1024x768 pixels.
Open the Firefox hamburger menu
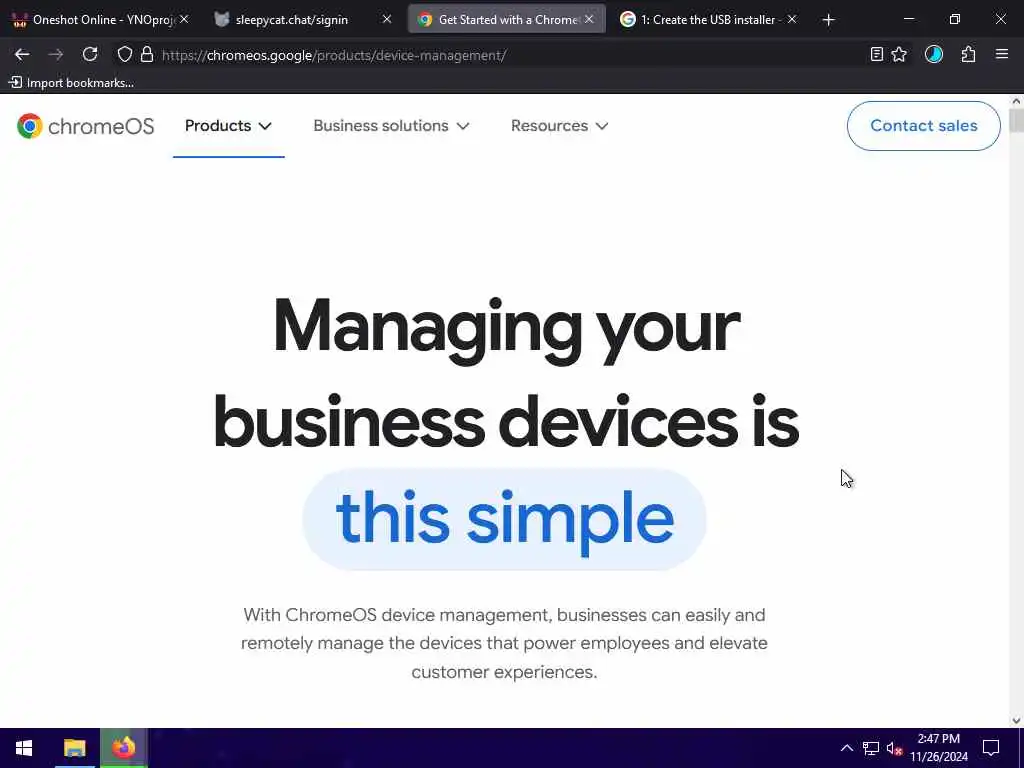click(x=1002, y=55)
